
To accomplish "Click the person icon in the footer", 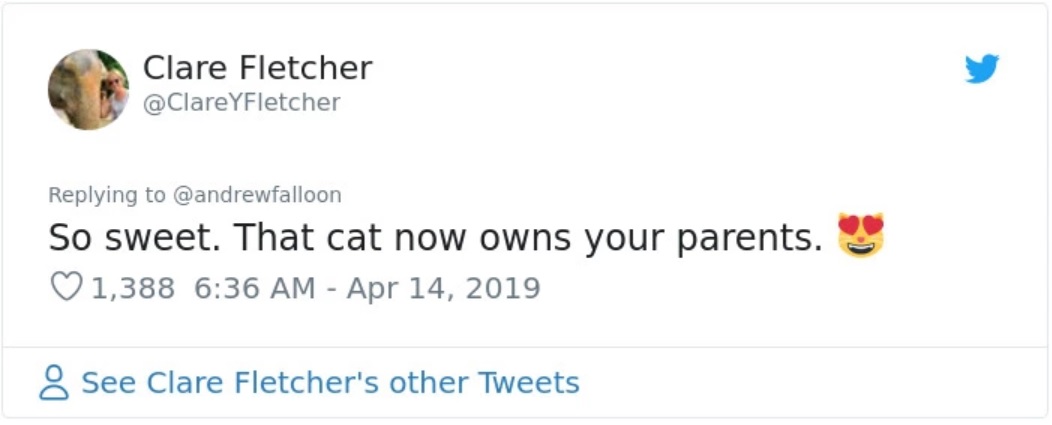I will [54, 383].
